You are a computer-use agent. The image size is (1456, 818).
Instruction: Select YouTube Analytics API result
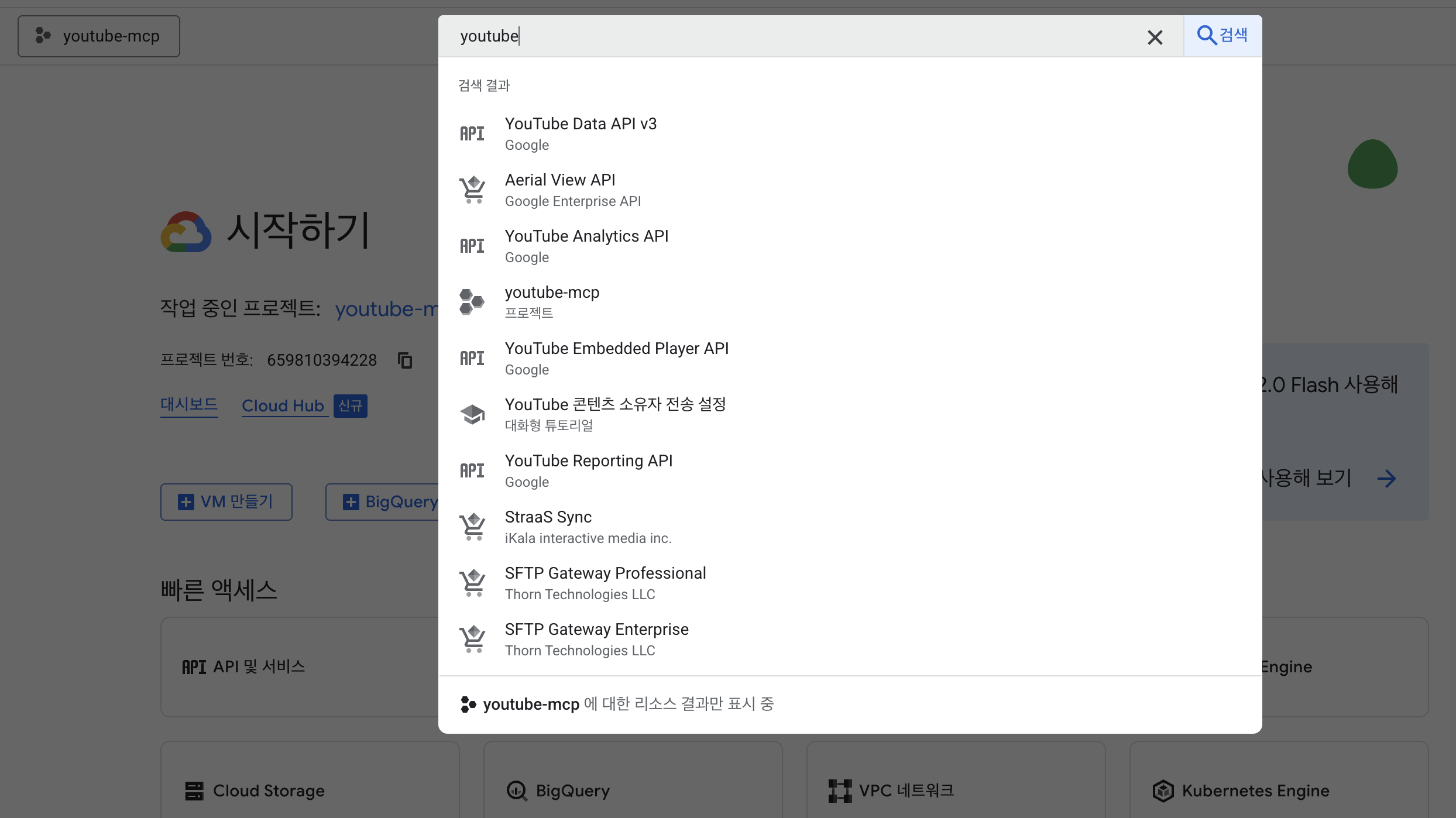tap(586, 246)
